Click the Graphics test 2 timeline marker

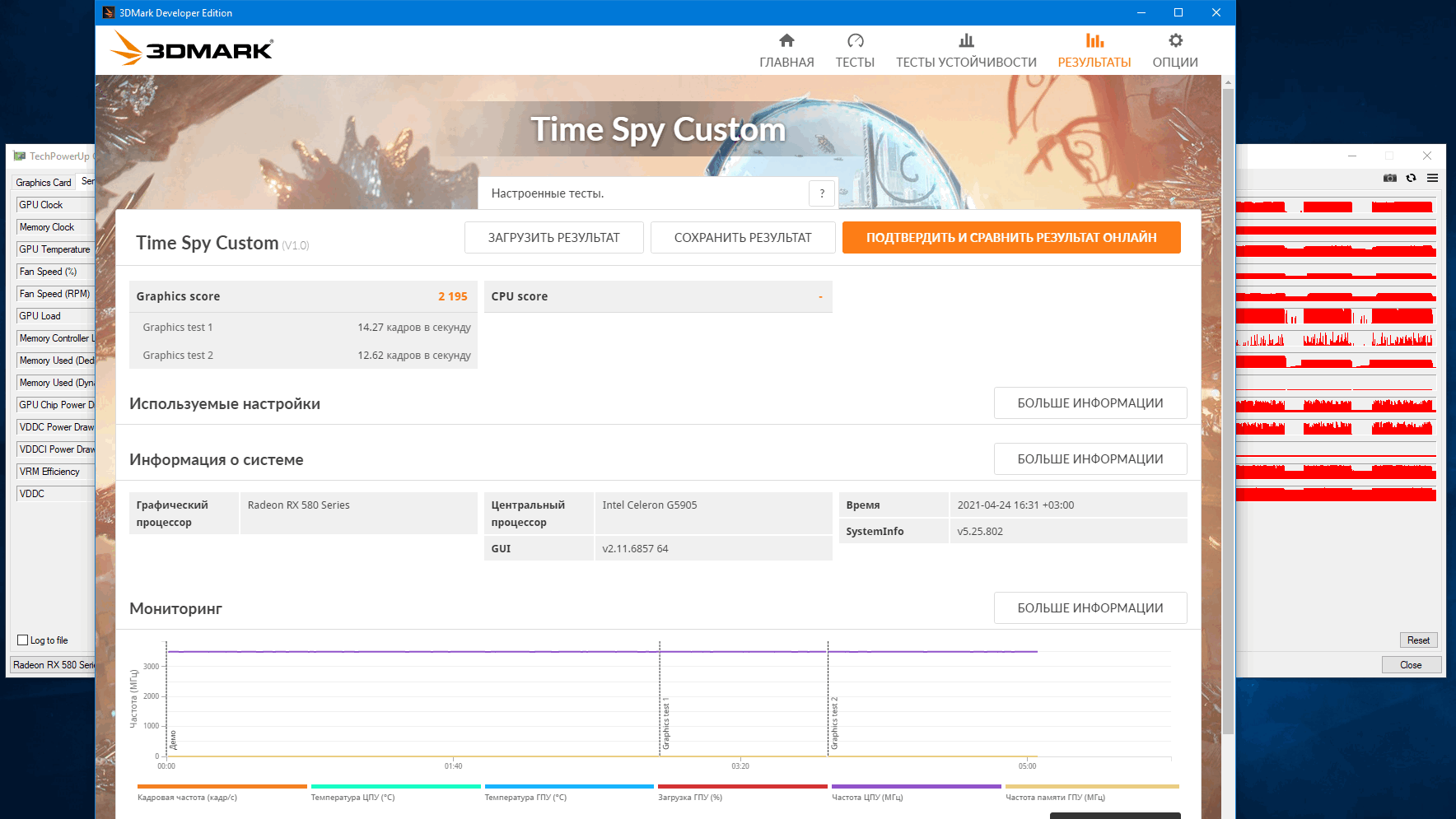click(x=834, y=724)
